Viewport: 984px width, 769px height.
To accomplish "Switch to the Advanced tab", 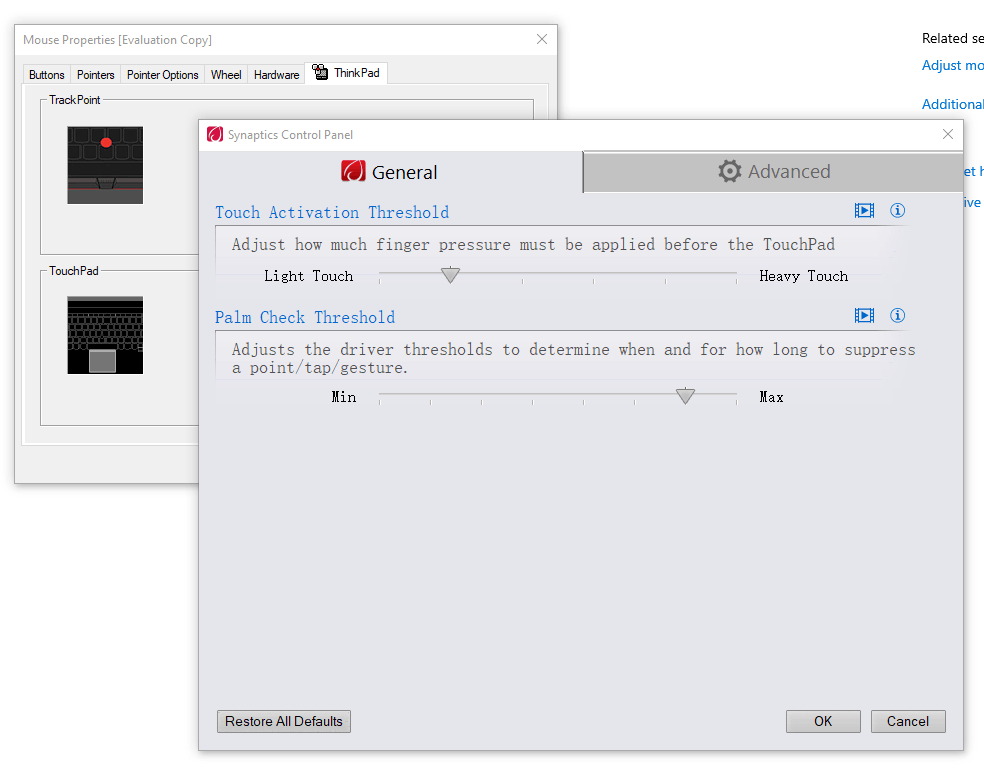I will click(x=775, y=171).
